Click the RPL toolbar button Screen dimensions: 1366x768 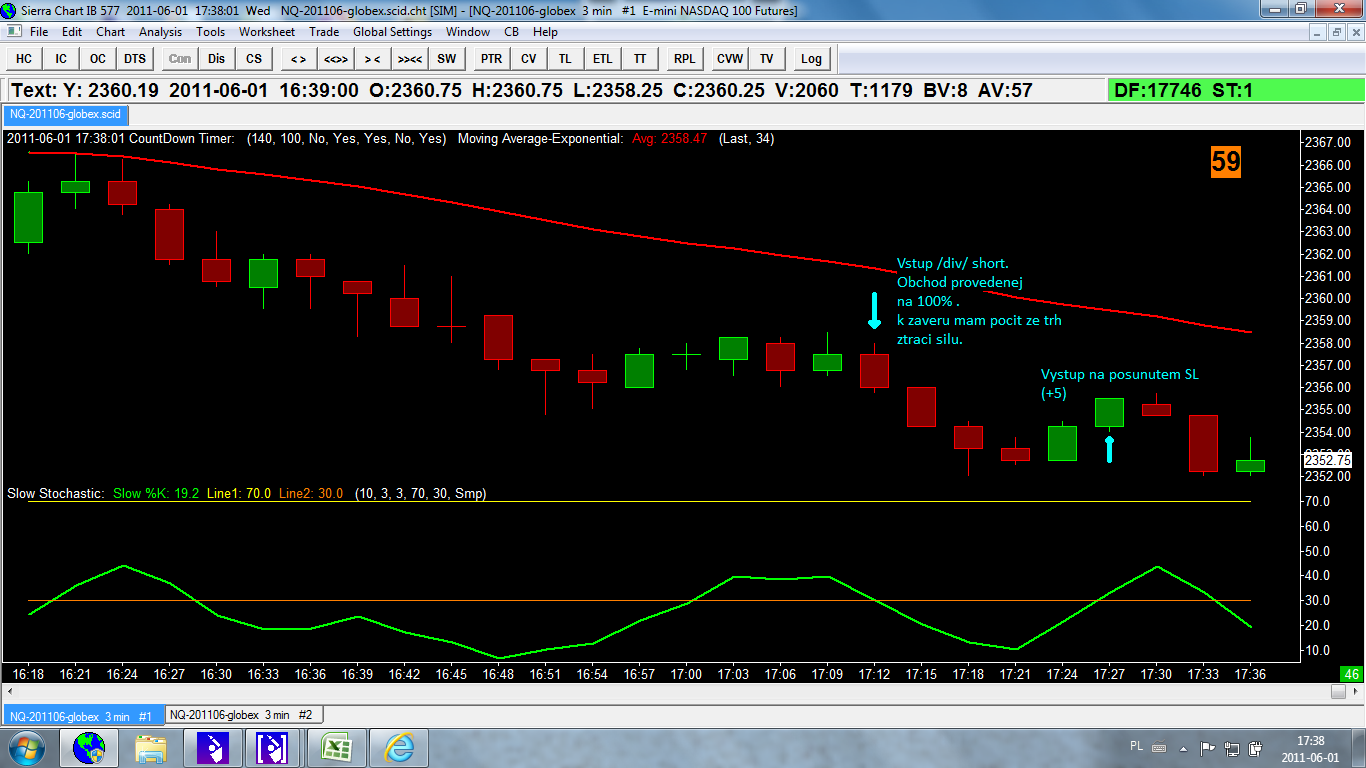point(684,58)
